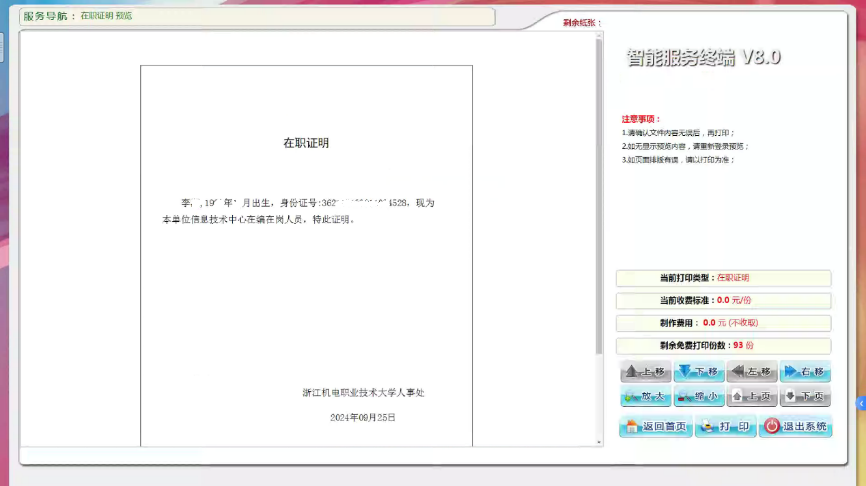This screenshot has height=486, width=866.
Task: Click the 在职证明 预览 breadcrumb in 服务导航
Action: point(106,16)
